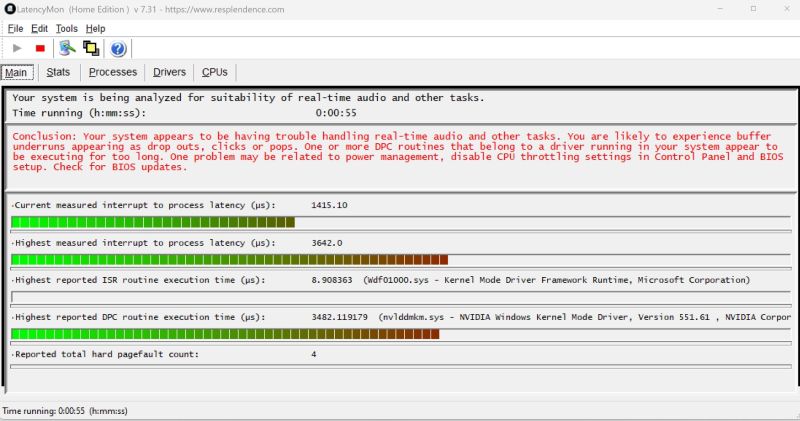Screen dimensions: 800x421
Task: Open the Tools menu
Action: 67,29
